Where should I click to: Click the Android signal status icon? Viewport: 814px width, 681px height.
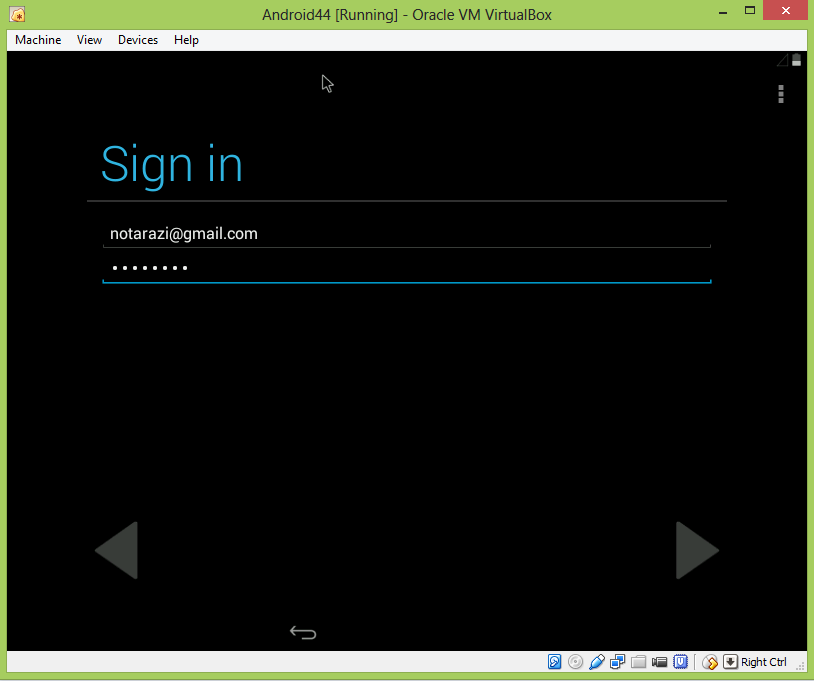point(782,60)
